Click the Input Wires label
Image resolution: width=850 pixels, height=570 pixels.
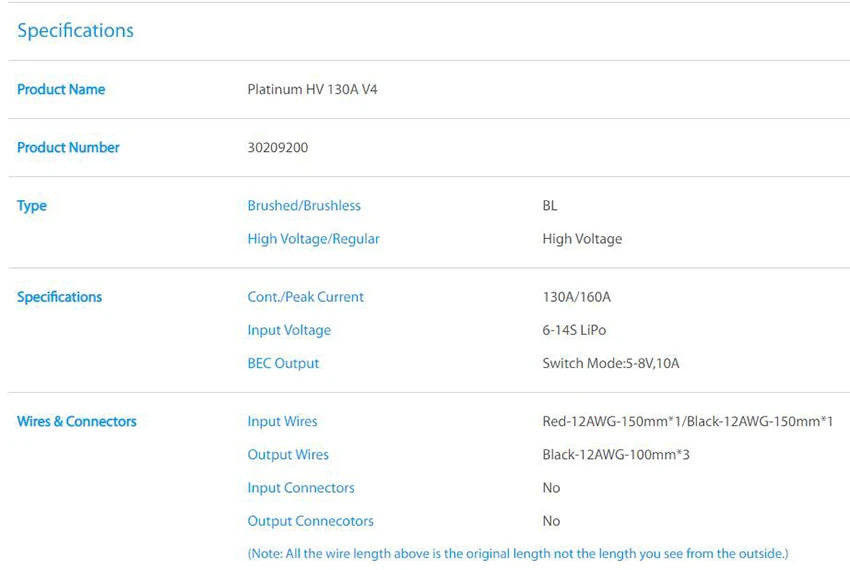(282, 421)
